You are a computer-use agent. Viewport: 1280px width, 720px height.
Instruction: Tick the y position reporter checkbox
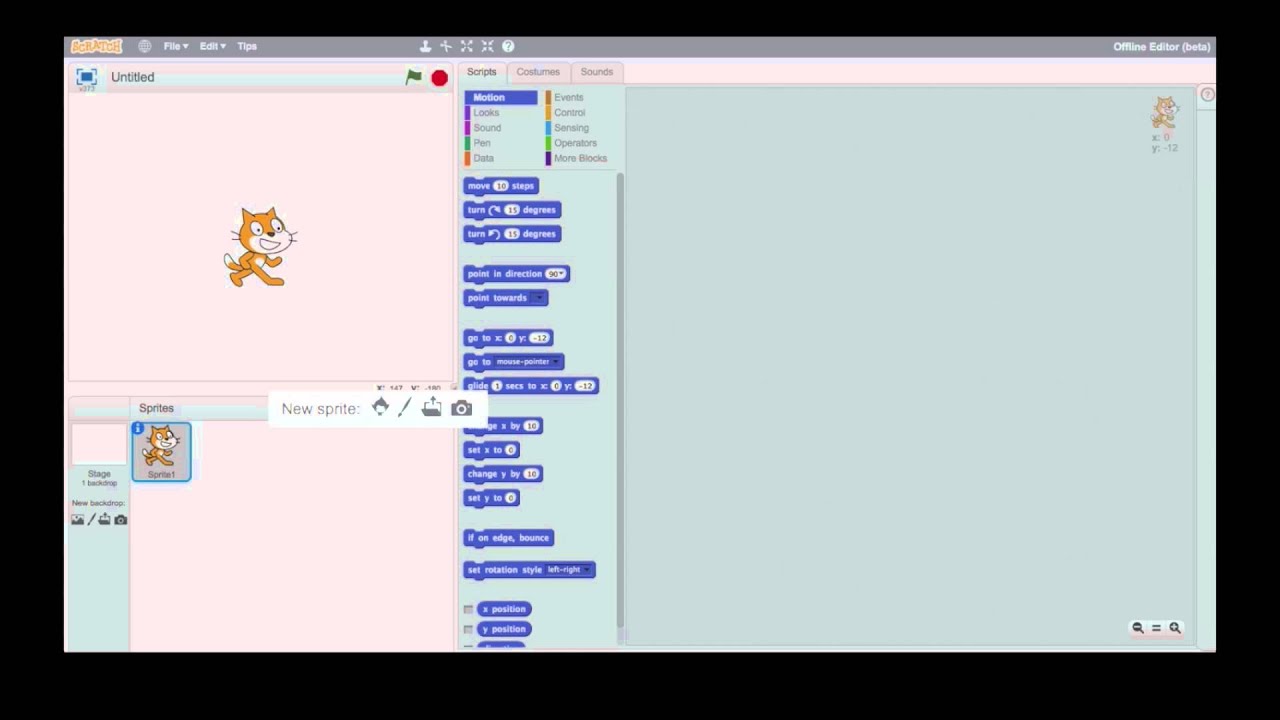[x=468, y=629]
